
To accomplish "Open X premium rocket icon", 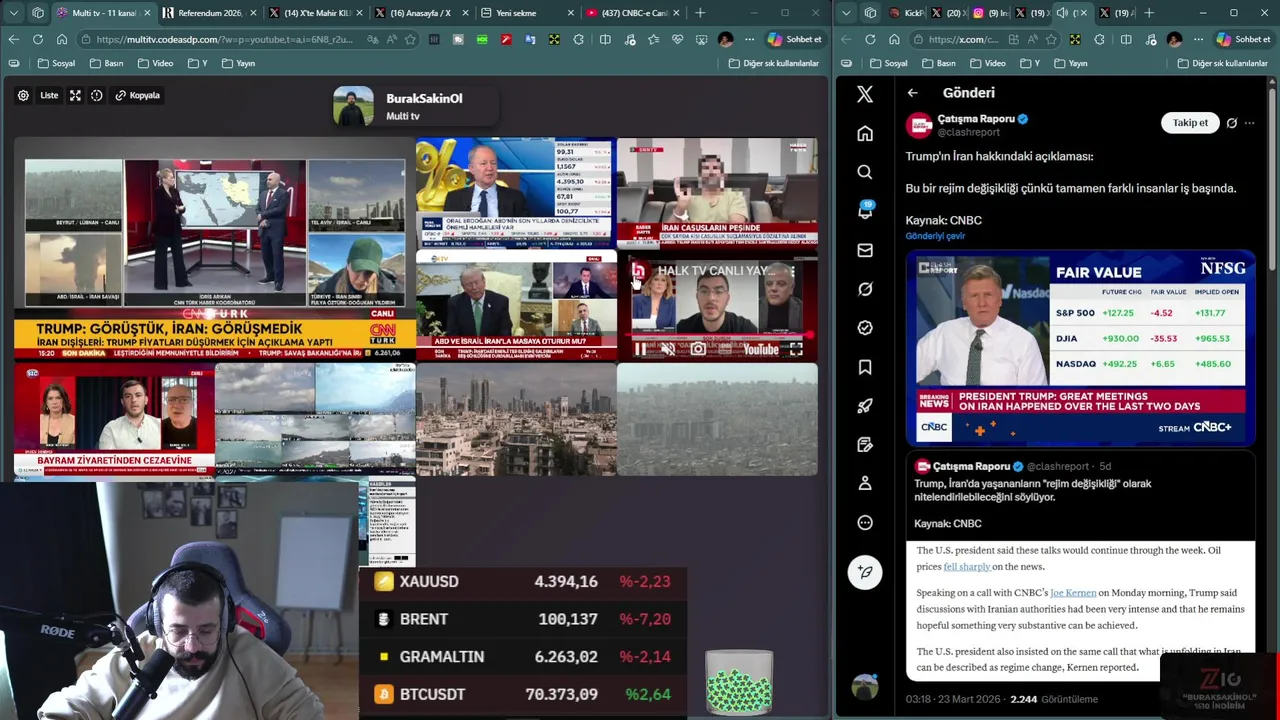I will point(865,406).
